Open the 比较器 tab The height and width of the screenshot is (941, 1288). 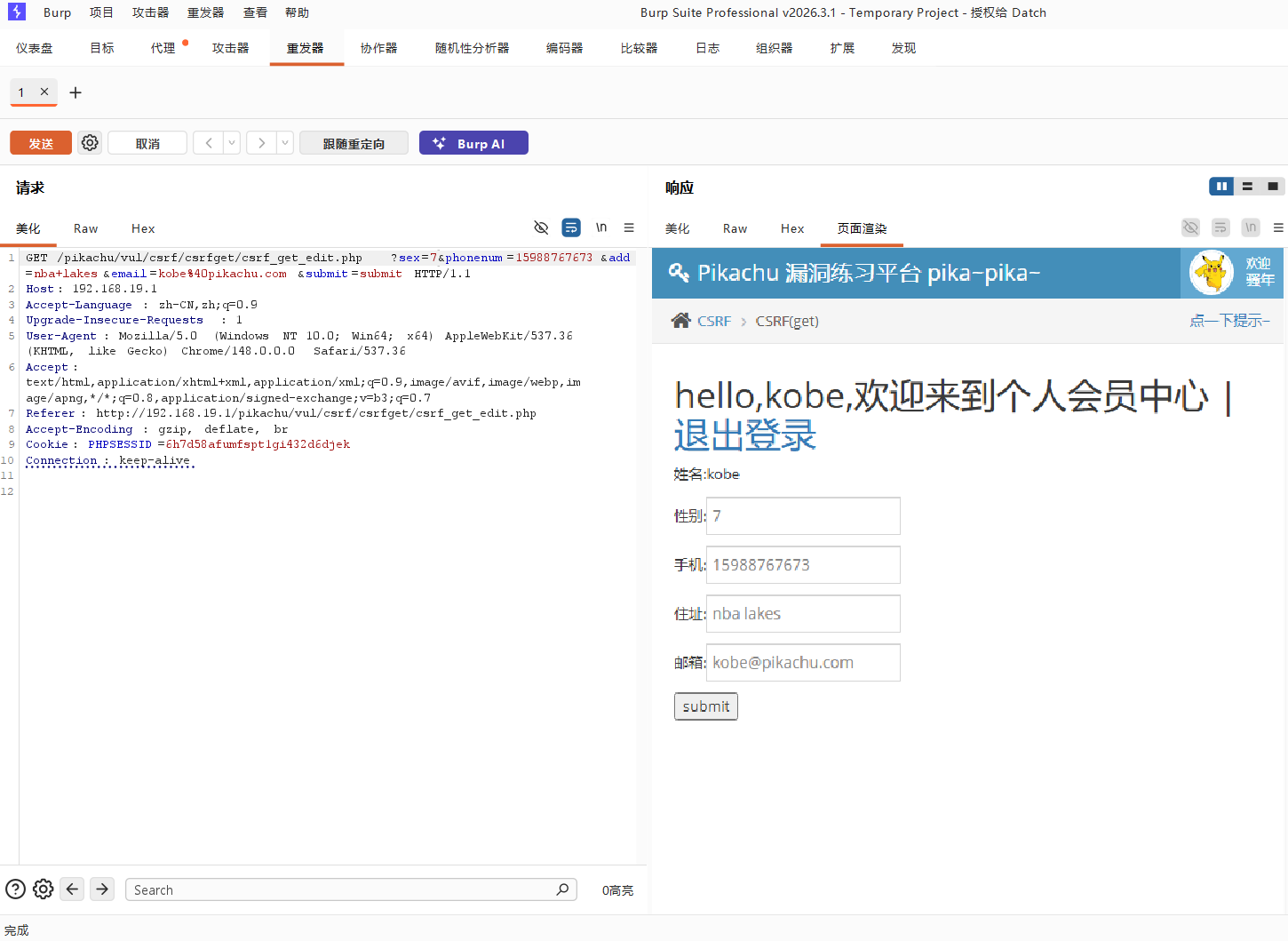click(639, 48)
